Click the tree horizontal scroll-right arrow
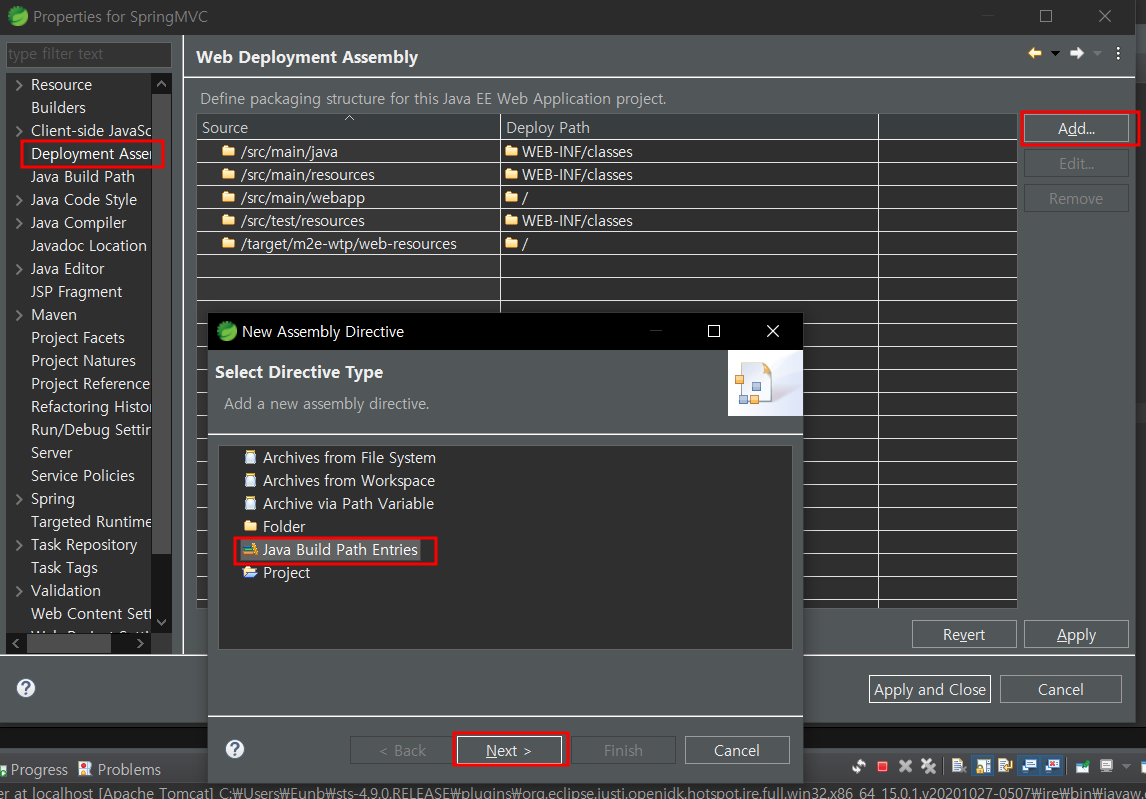Viewport: 1146px width, 799px height. point(140,643)
